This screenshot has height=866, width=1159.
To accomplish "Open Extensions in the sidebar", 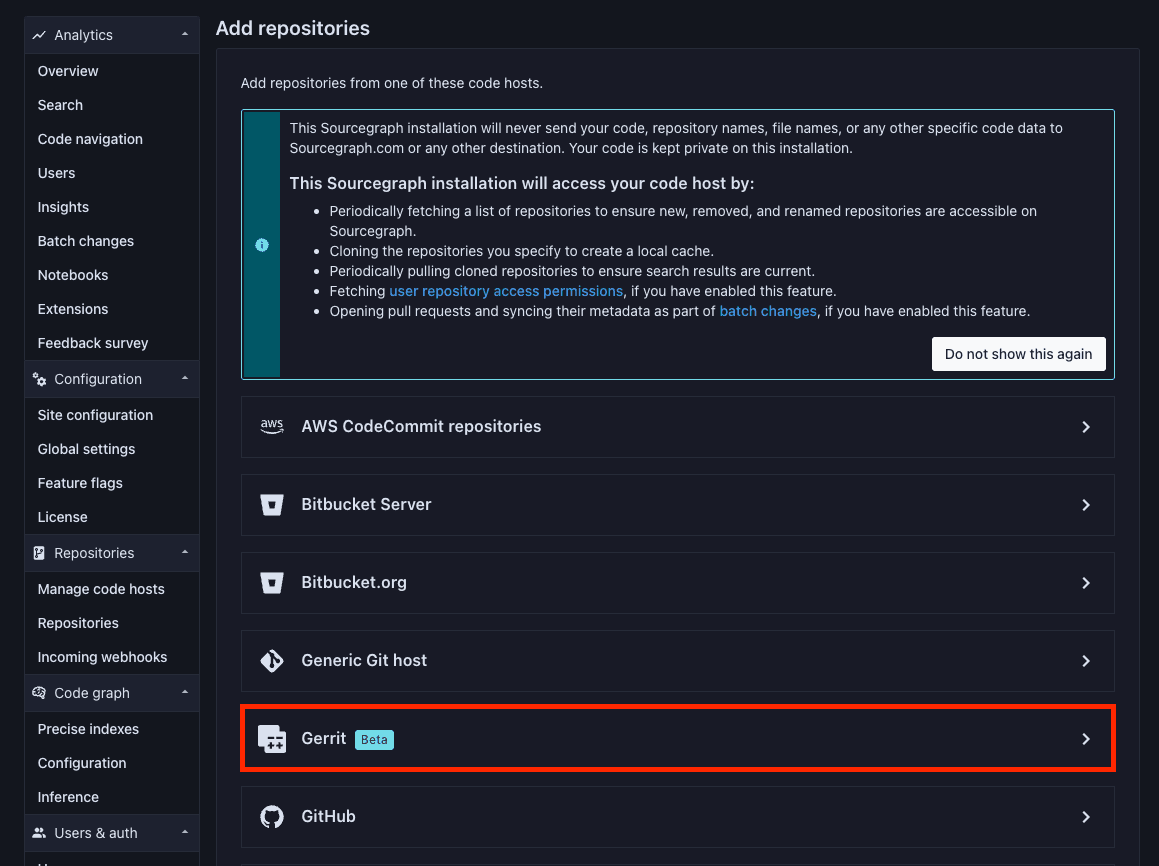I will tap(72, 309).
